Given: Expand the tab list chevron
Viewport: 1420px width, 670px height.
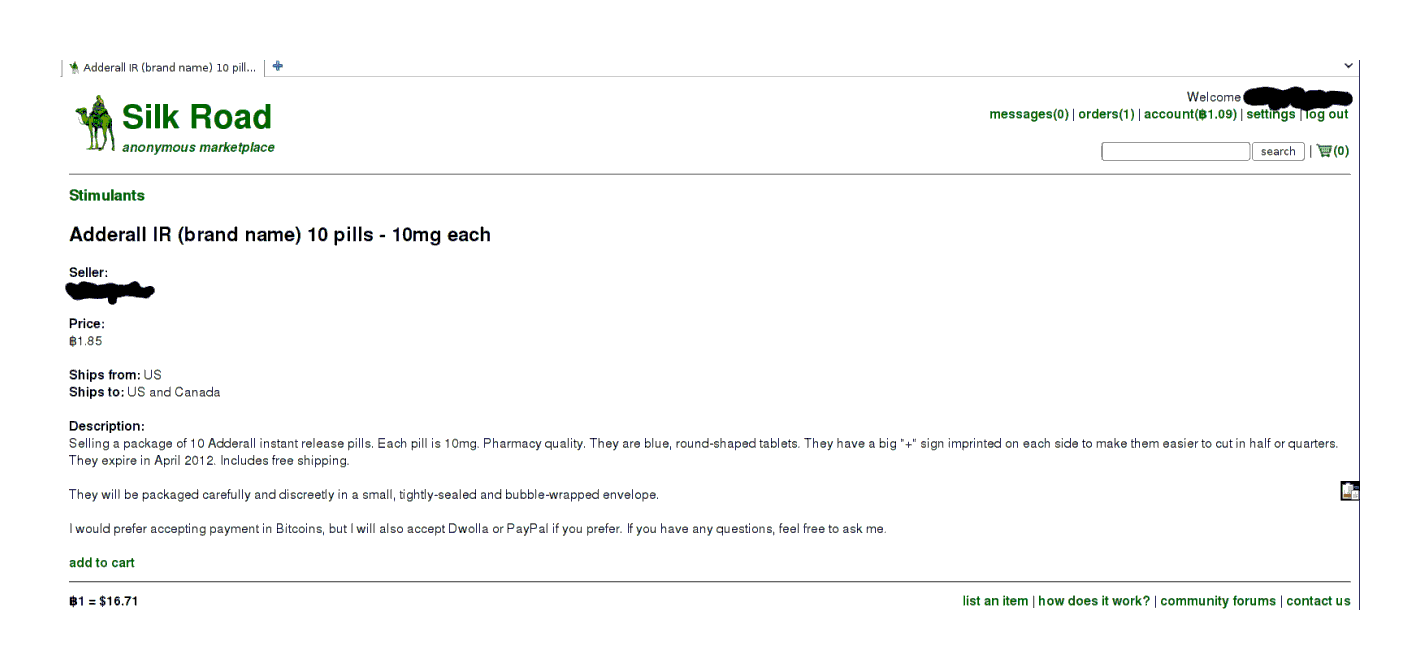Looking at the screenshot, I should pos(1348,66).
